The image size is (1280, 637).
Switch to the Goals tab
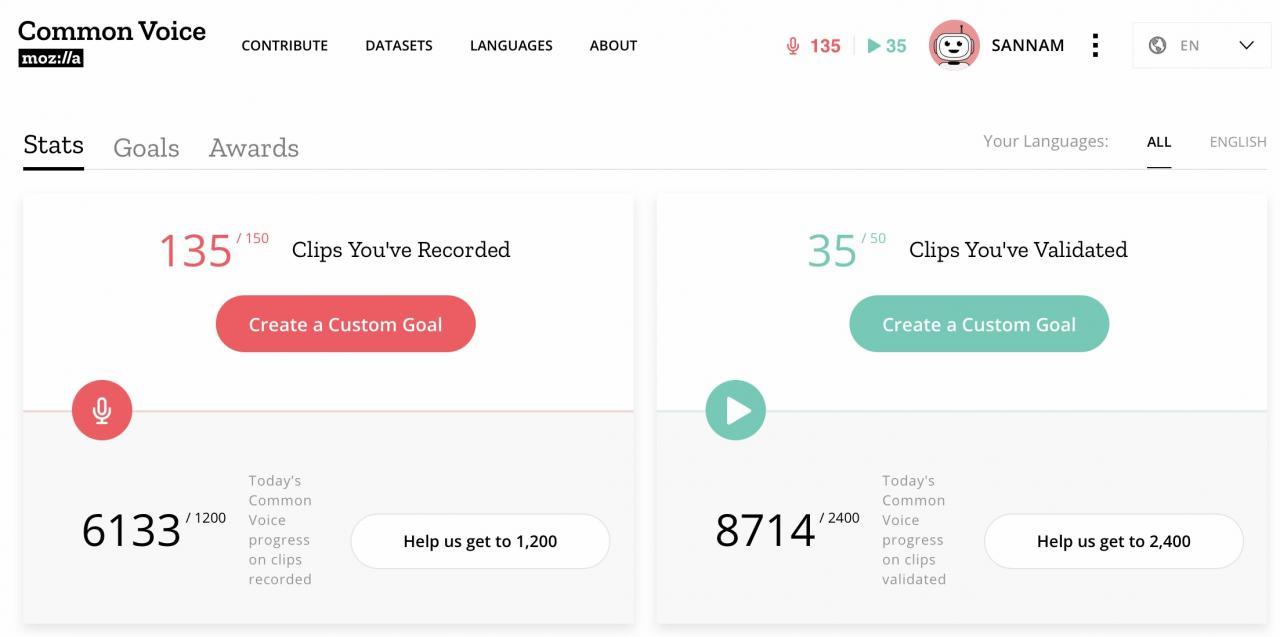pos(146,148)
